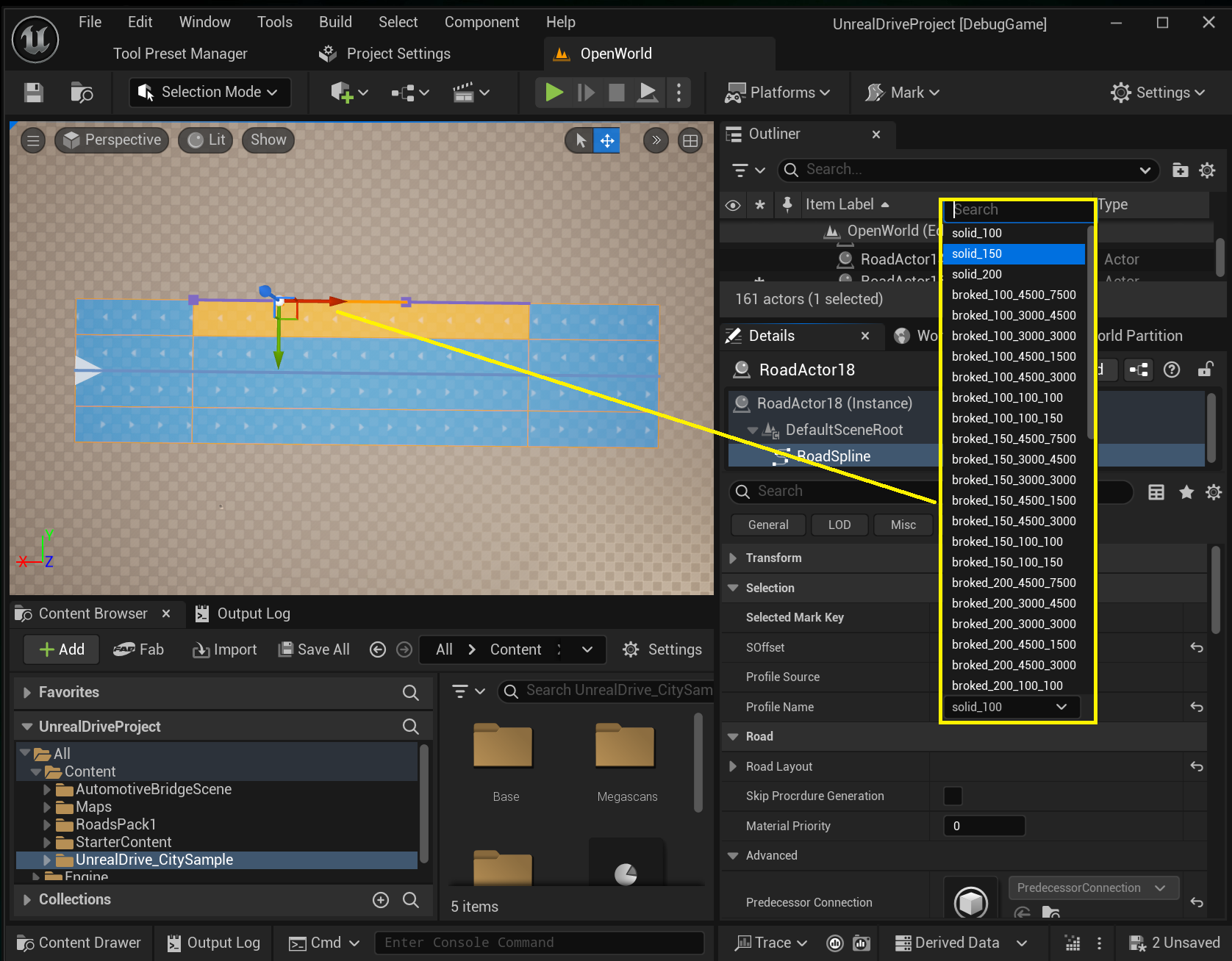Image resolution: width=1232 pixels, height=961 pixels.
Task: Click the browse content folder icon in the toolbar
Action: tap(82, 93)
